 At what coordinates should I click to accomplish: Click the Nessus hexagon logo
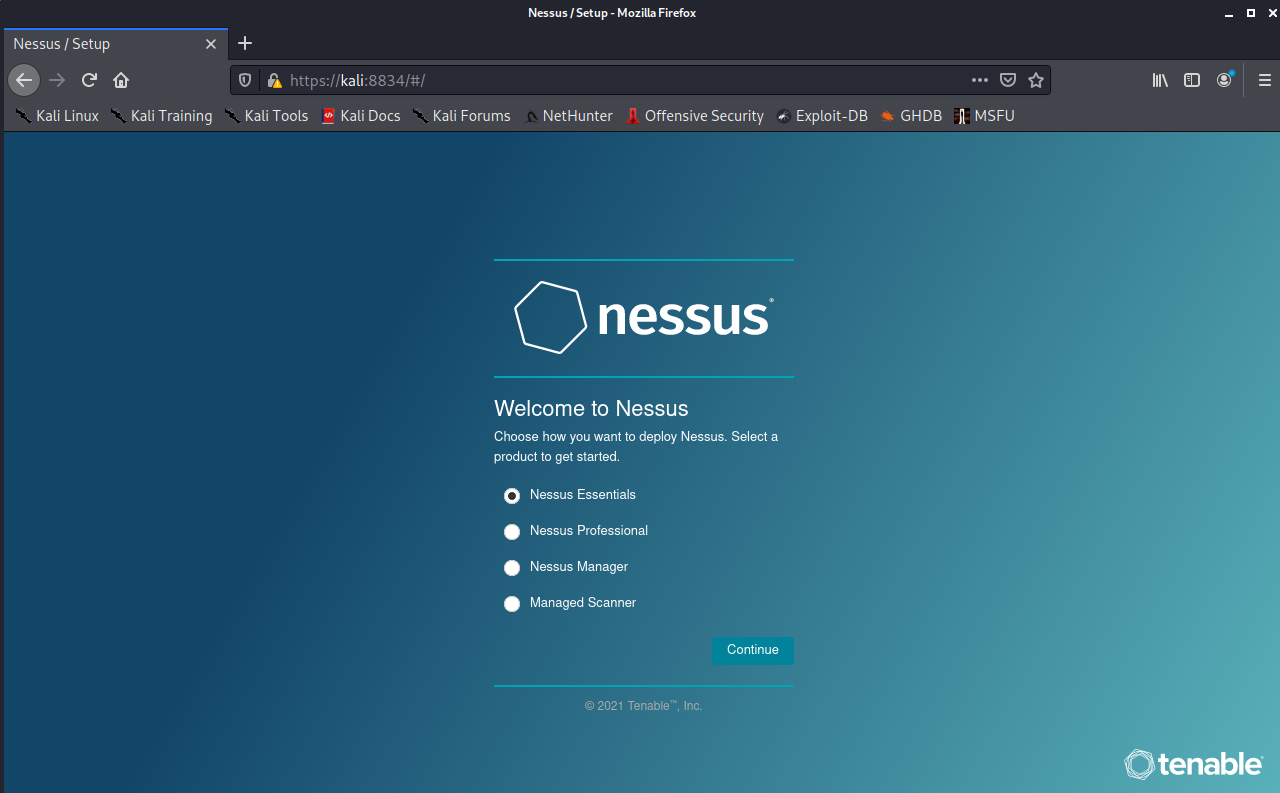[551, 317]
